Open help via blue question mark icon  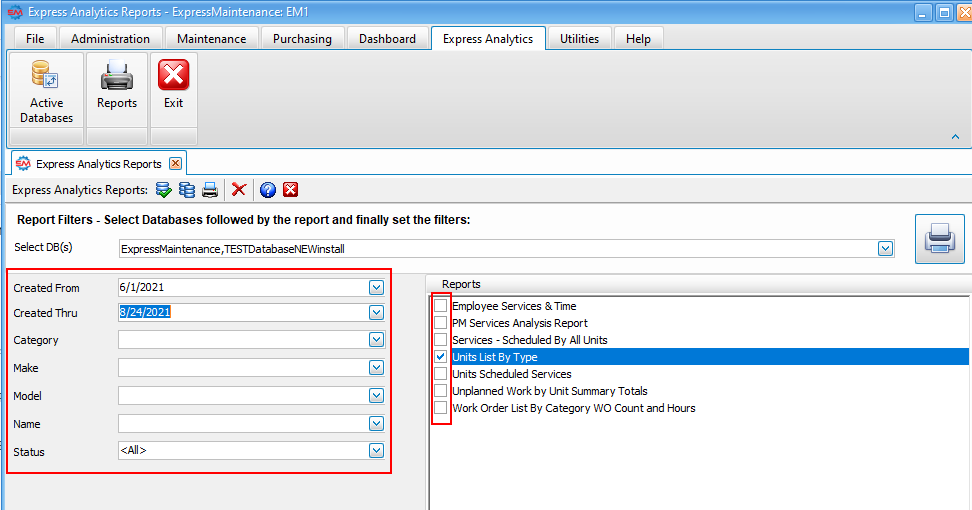[x=268, y=190]
